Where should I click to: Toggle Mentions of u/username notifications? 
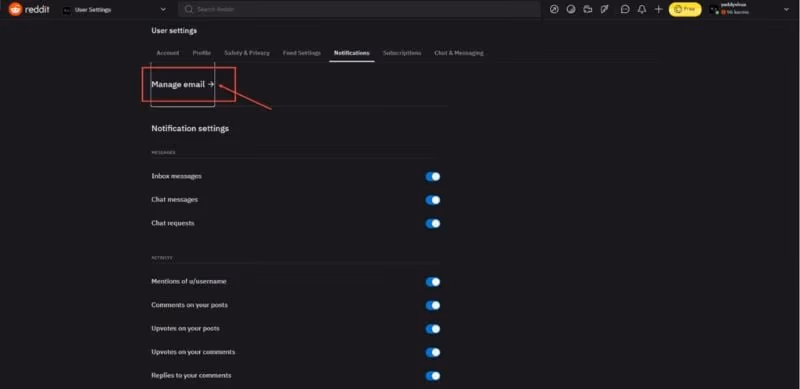(433, 282)
